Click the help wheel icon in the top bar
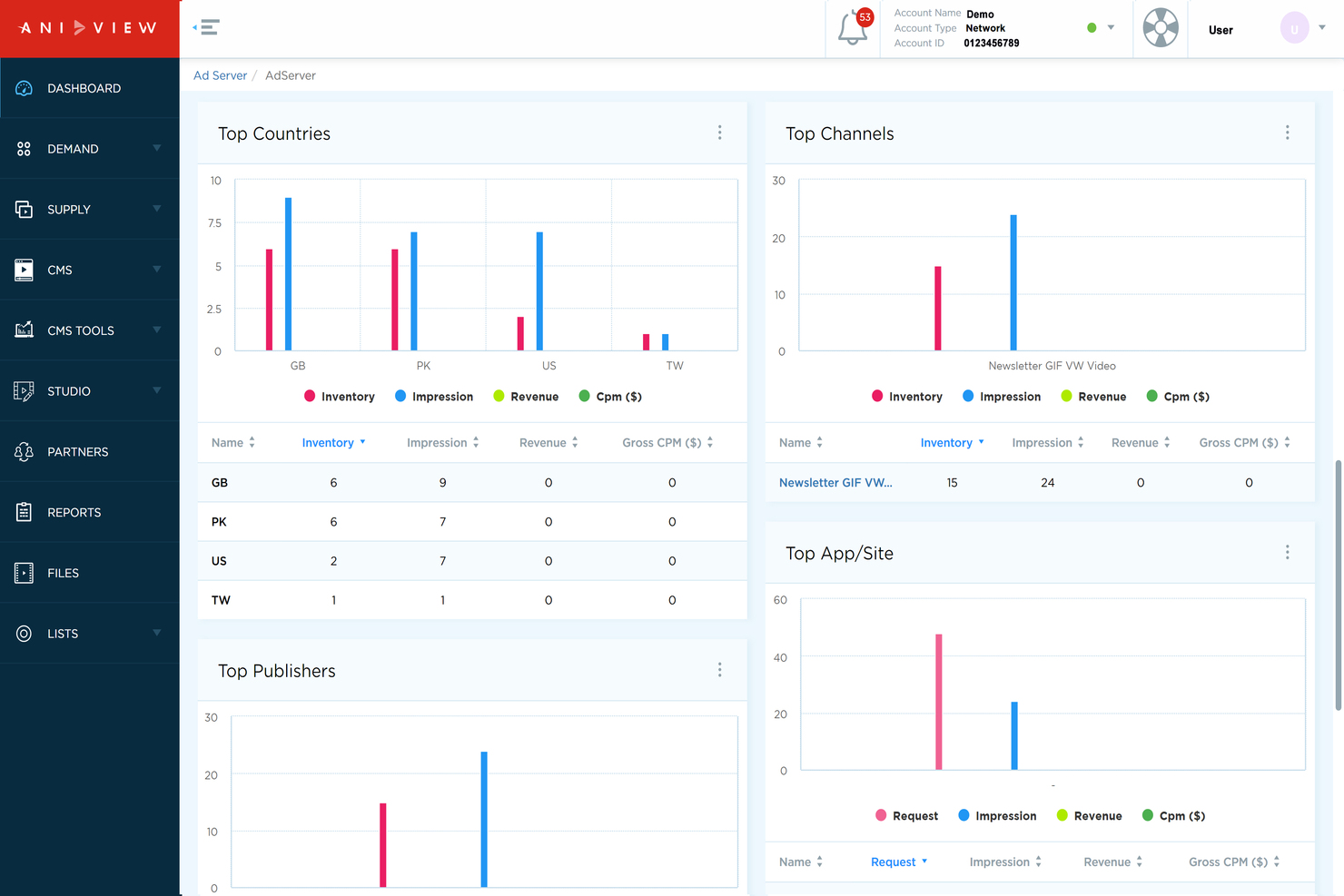This screenshot has width=1344, height=896. (x=1161, y=28)
